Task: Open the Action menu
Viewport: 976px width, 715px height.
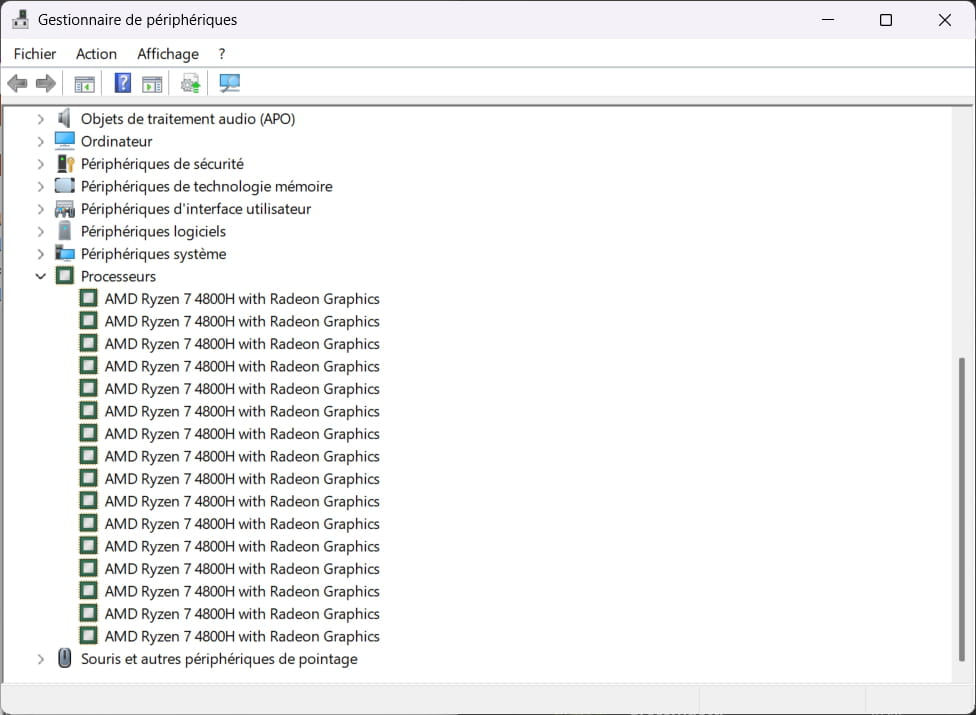Action: 96,54
